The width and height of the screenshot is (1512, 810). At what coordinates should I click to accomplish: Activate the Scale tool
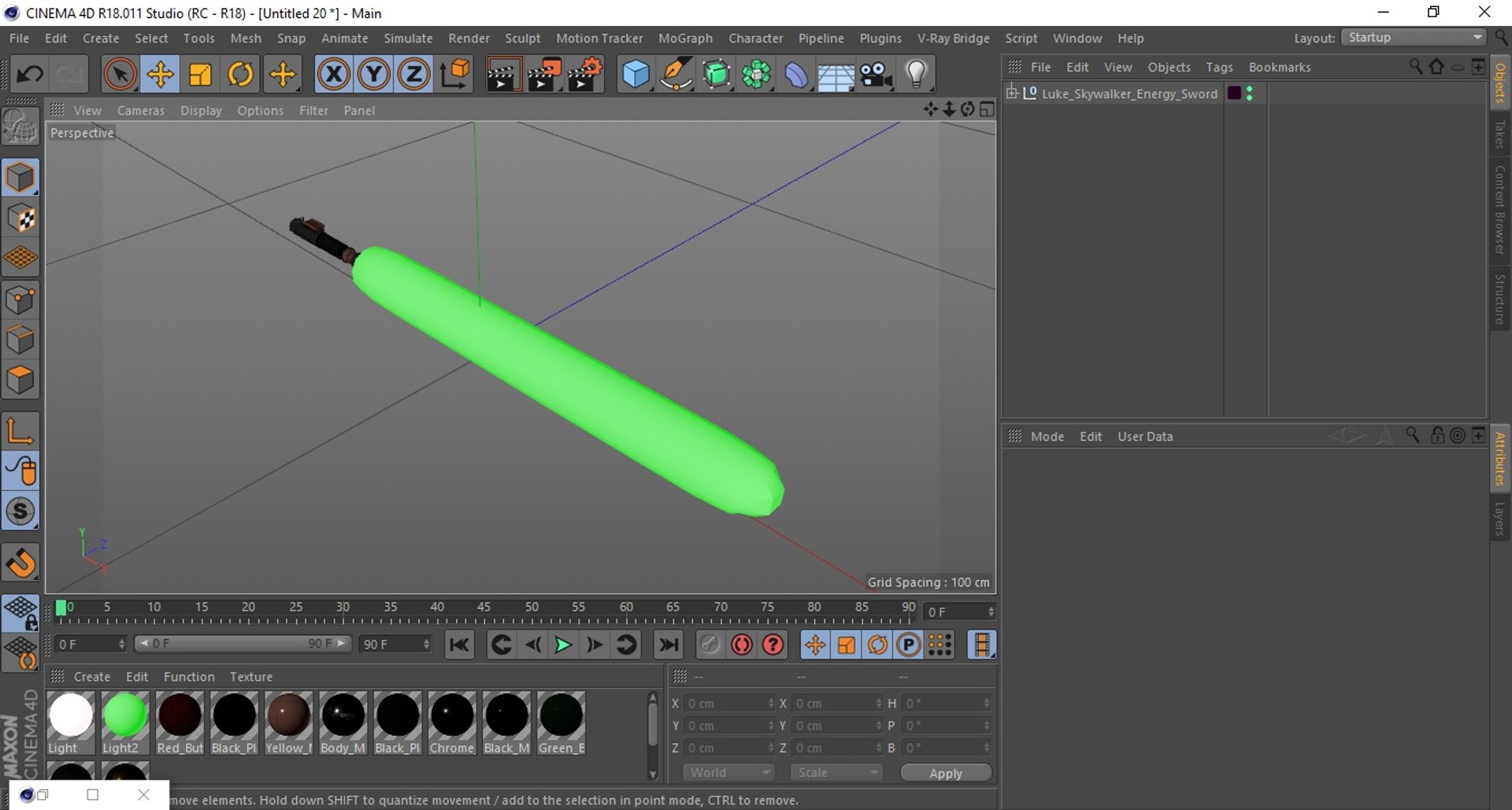(200, 75)
